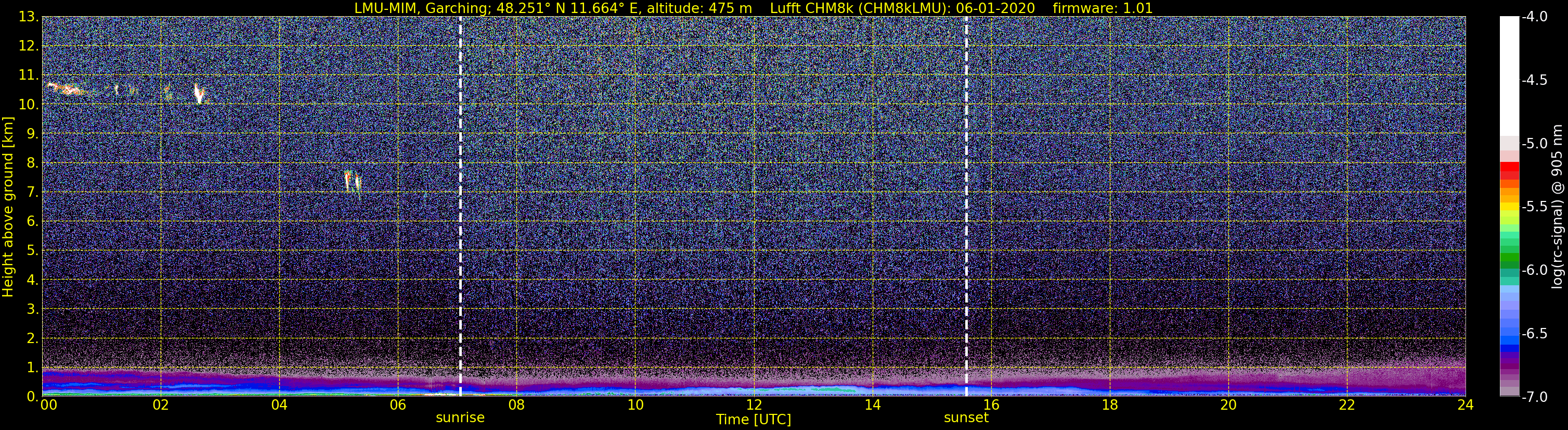Click the 08 tick label on time axis
1568x430 pixels.
[x=516, y=406]
